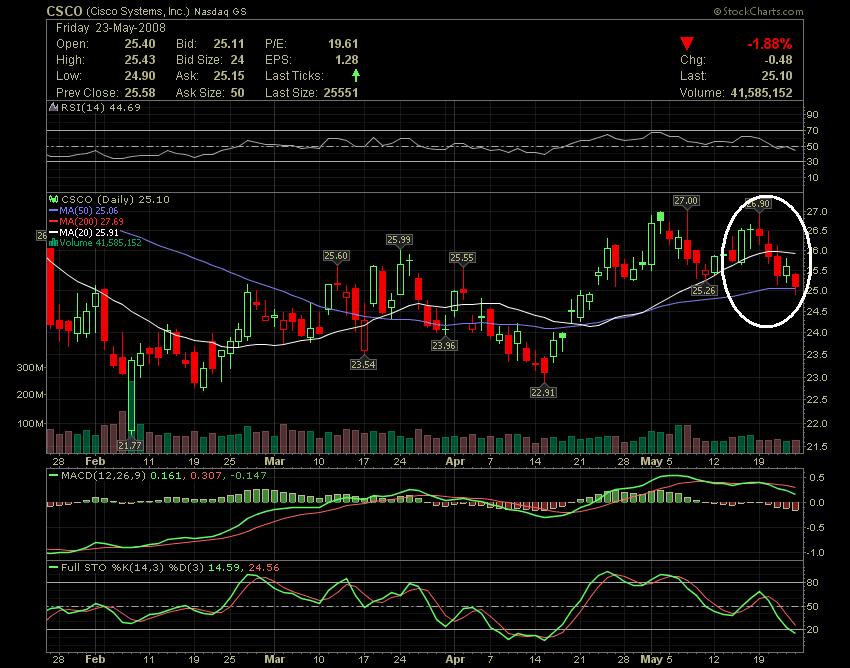The height and width of the screenshot is (668, 850).
Task: Click the green Last Ticks up arrow
Action: (356, 75)
